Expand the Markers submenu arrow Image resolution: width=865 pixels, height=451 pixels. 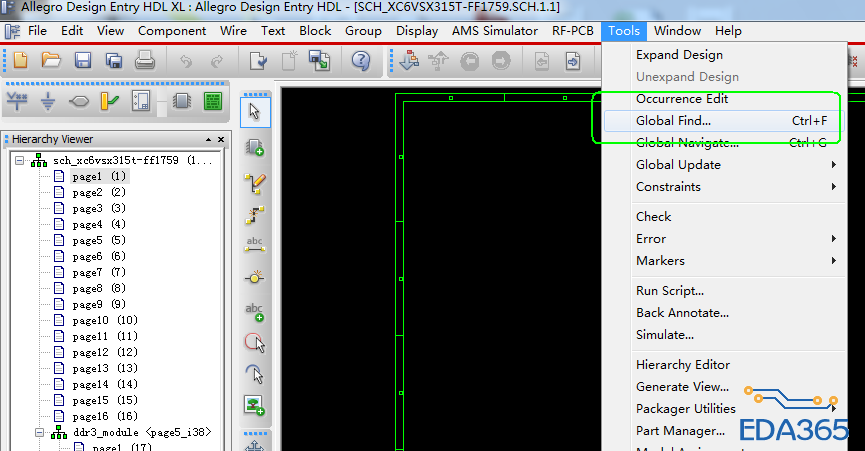pyautogui.click(x=834, y=261)
